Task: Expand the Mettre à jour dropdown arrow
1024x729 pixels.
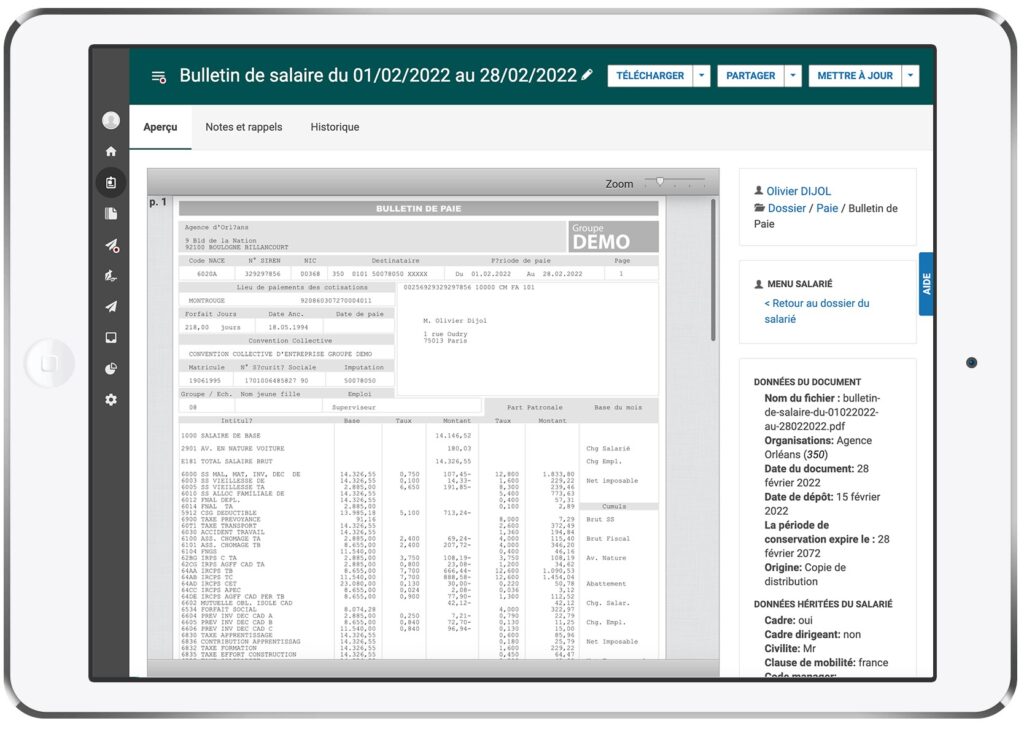Action: tap(910, 76)
